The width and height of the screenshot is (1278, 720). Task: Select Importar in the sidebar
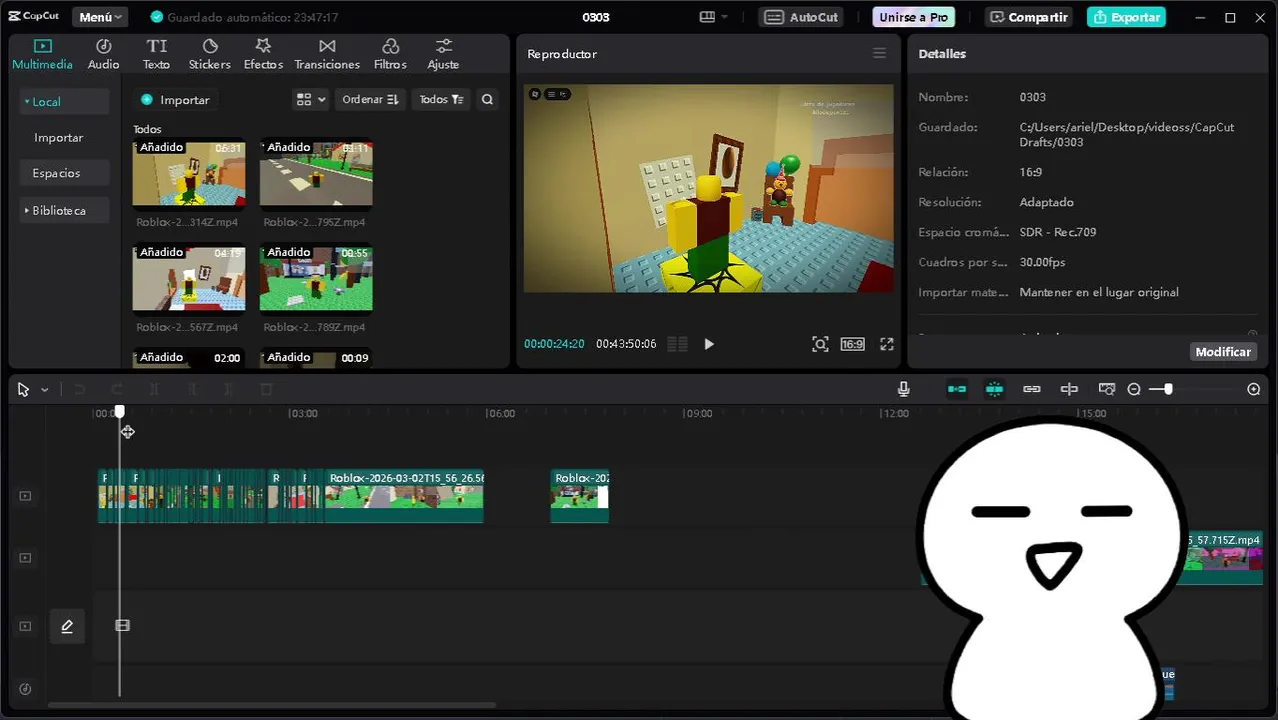(x=58, y=138)
